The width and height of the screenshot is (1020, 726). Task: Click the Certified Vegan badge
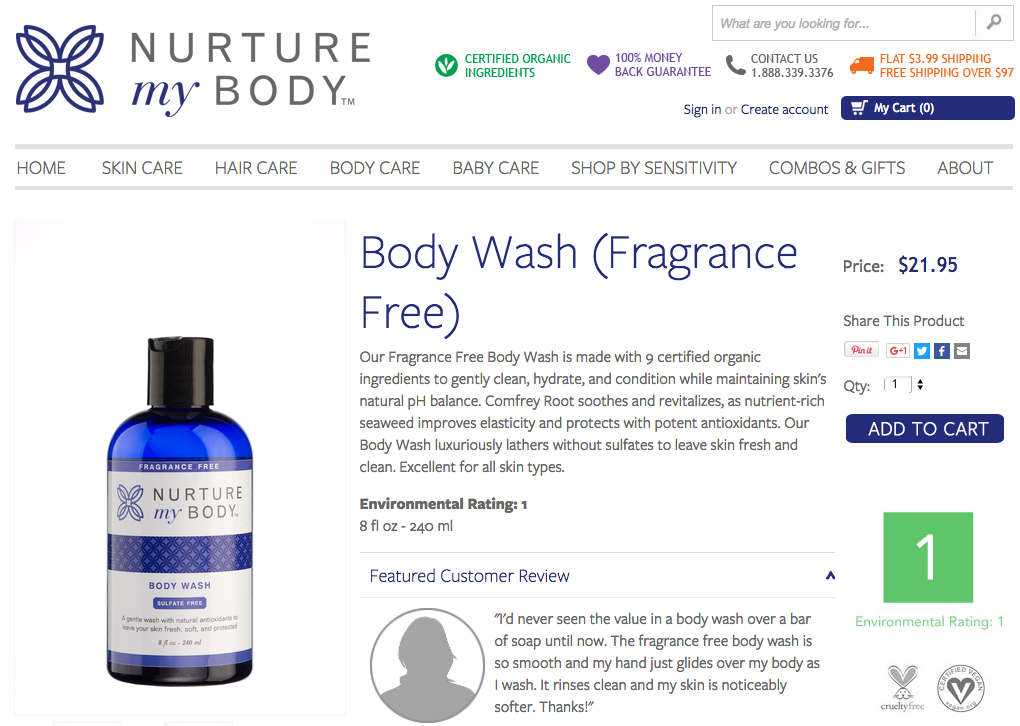point(961,688)
